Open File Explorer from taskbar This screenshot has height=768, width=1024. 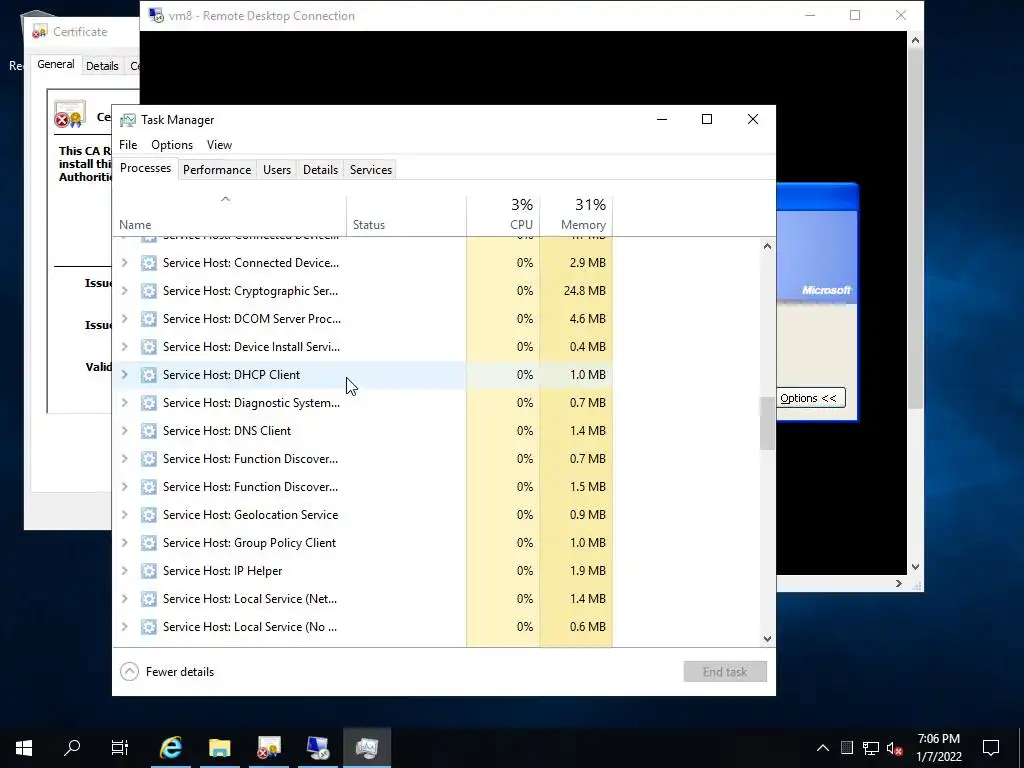[220, 748]
